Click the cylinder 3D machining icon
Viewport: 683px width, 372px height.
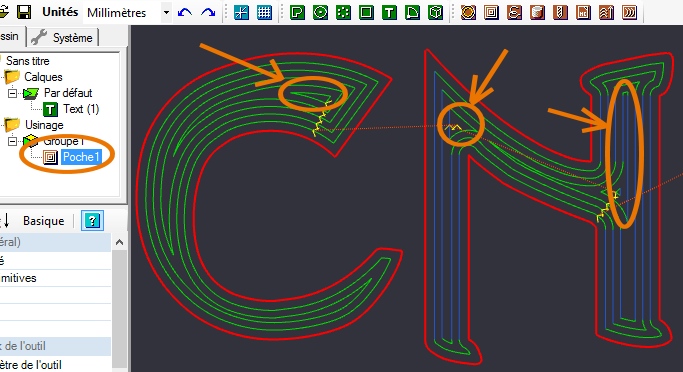pyautogui.click(x=538, y=12)
